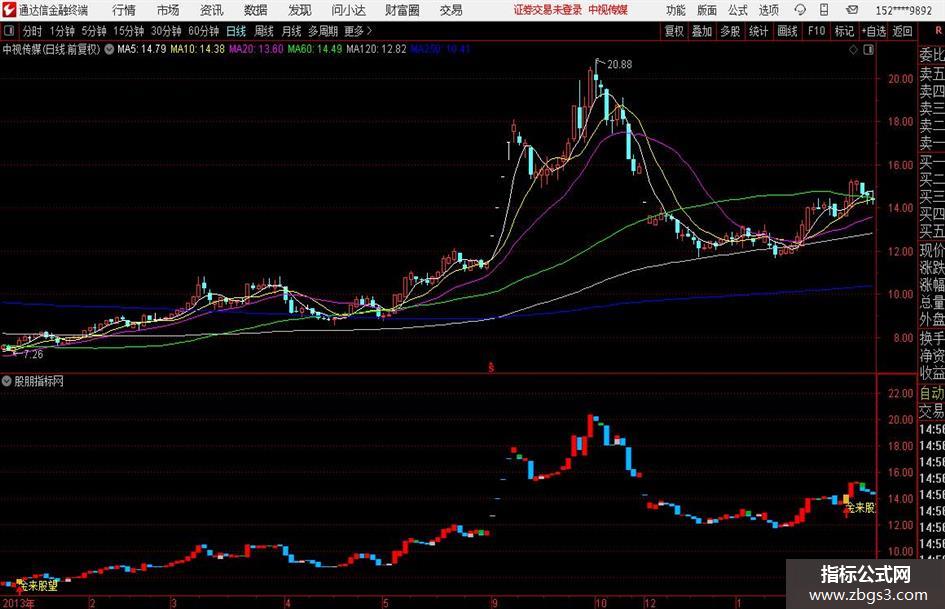Click the 统计 statistics button
The width and height of the screenshot is (945, 609).
point(758,31)
